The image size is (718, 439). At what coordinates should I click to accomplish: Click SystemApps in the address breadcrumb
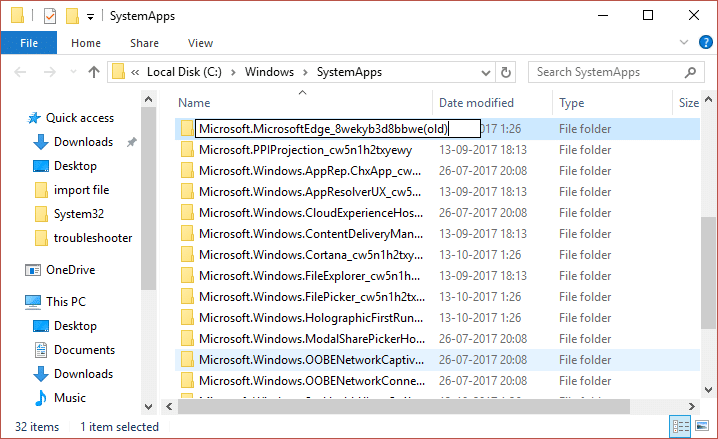[x=349, y=72]
